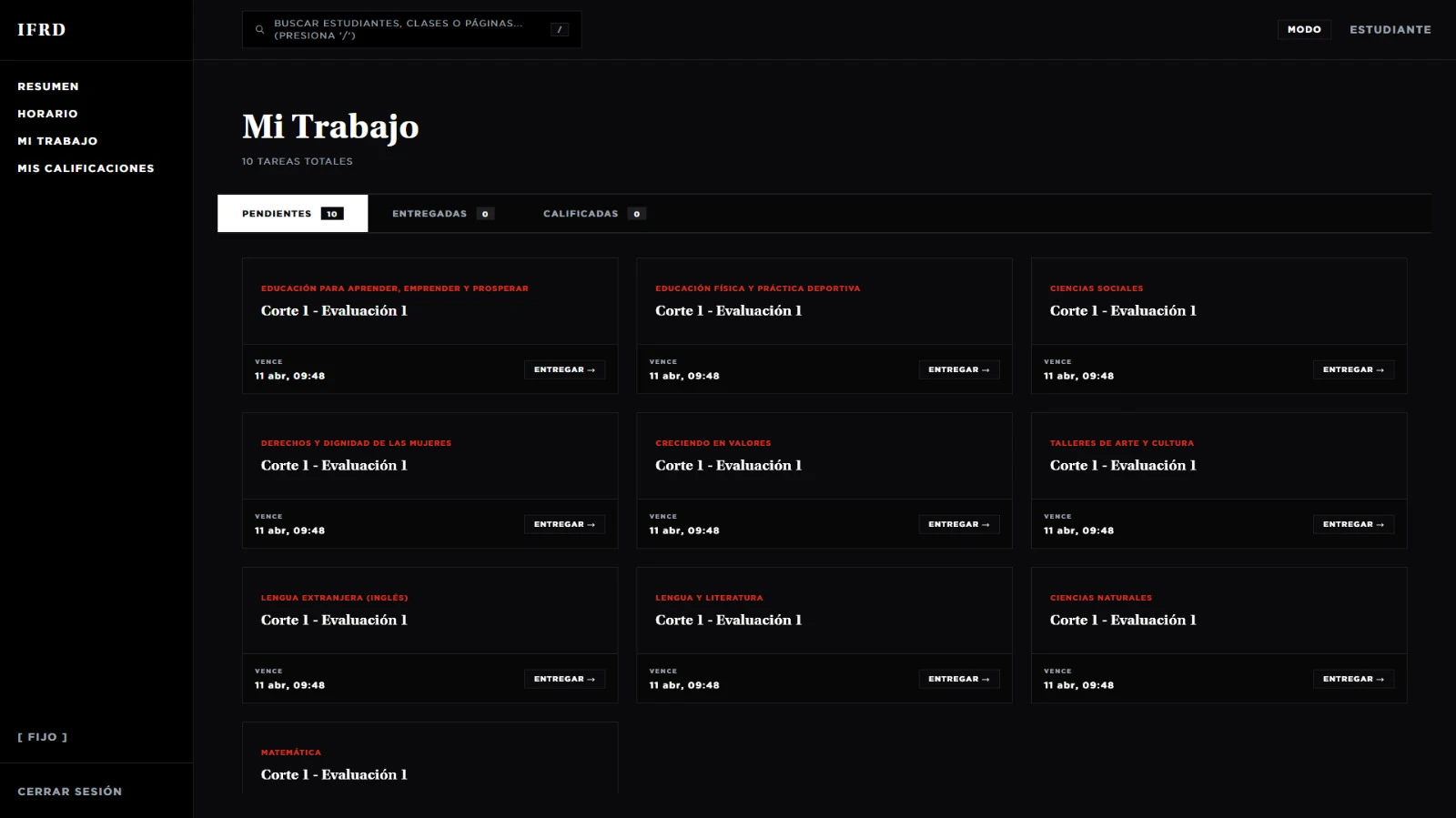Select the Pendientes tab
Viewport: 1456px width, 818px height.
pos(292,214)
